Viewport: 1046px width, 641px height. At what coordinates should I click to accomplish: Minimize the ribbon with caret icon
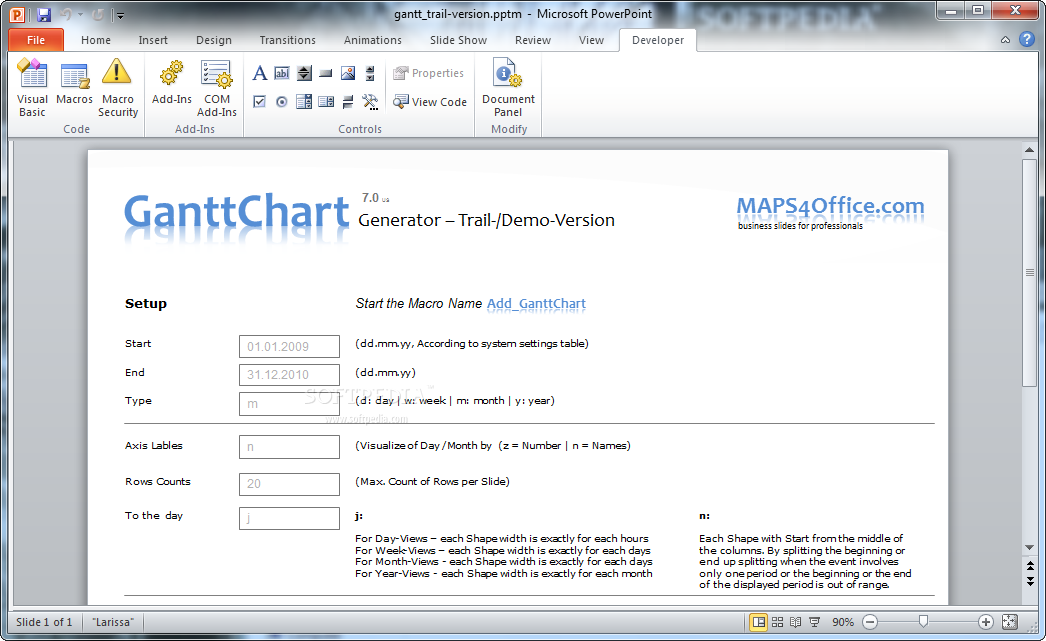(1005, 40)
